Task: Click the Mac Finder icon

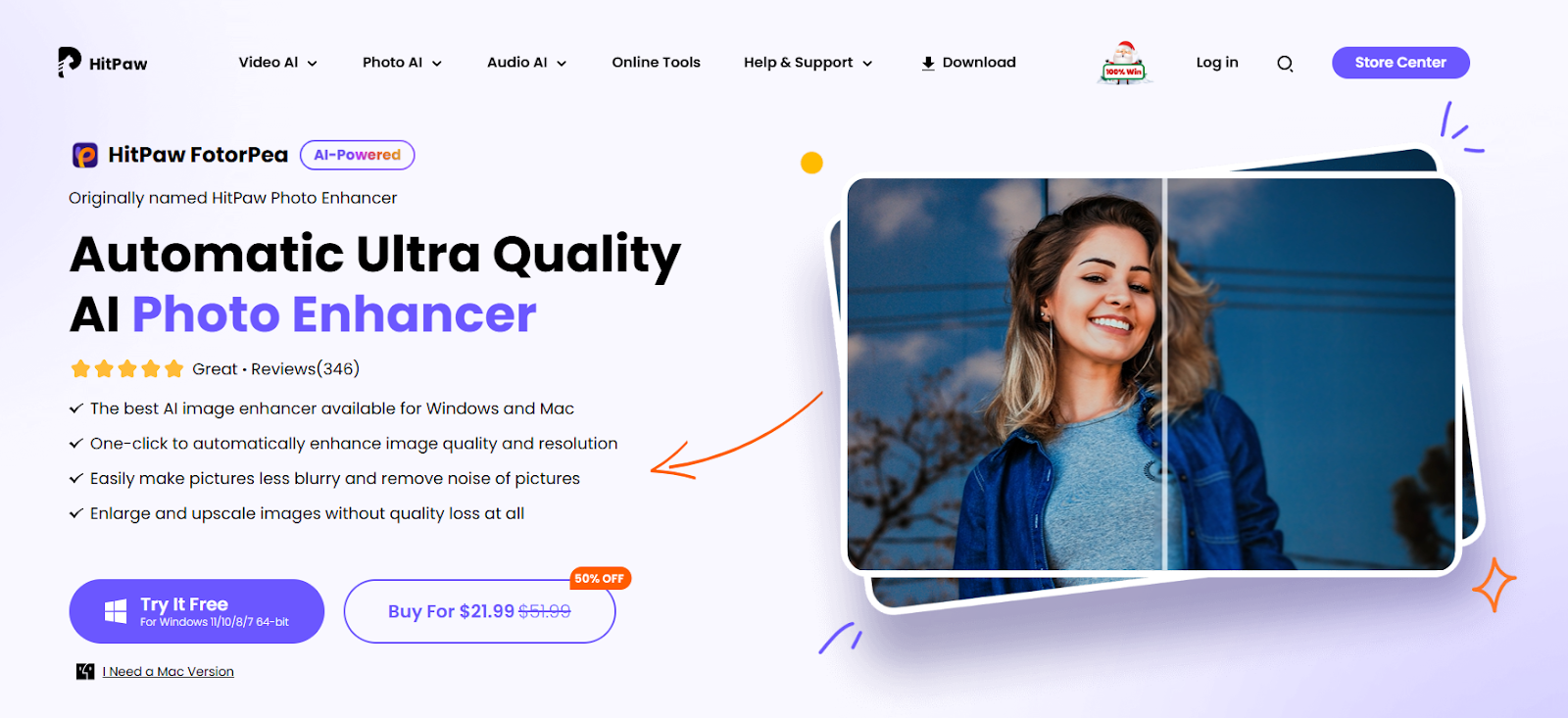Action: click(85, 671)
